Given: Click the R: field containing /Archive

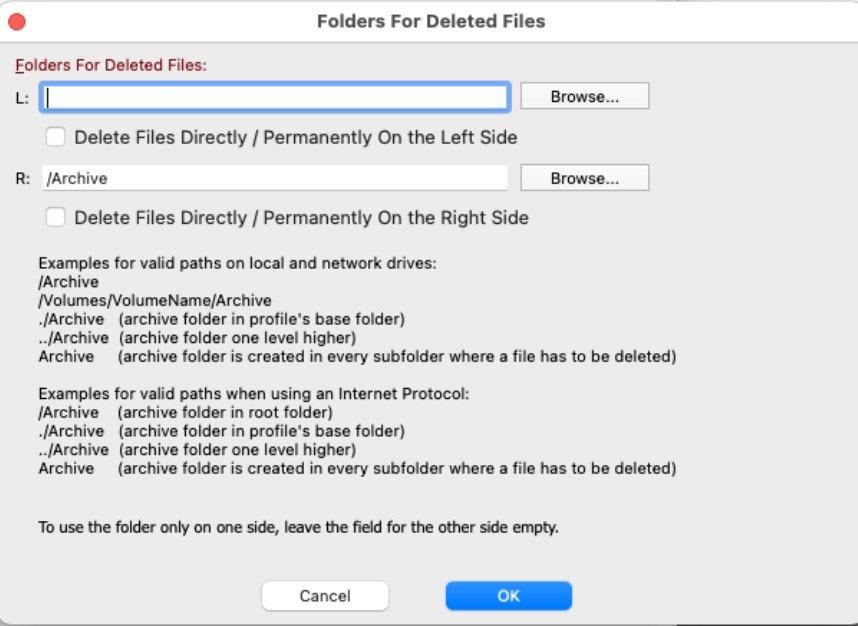Looking at the screenshot, I should click(276, 178).
